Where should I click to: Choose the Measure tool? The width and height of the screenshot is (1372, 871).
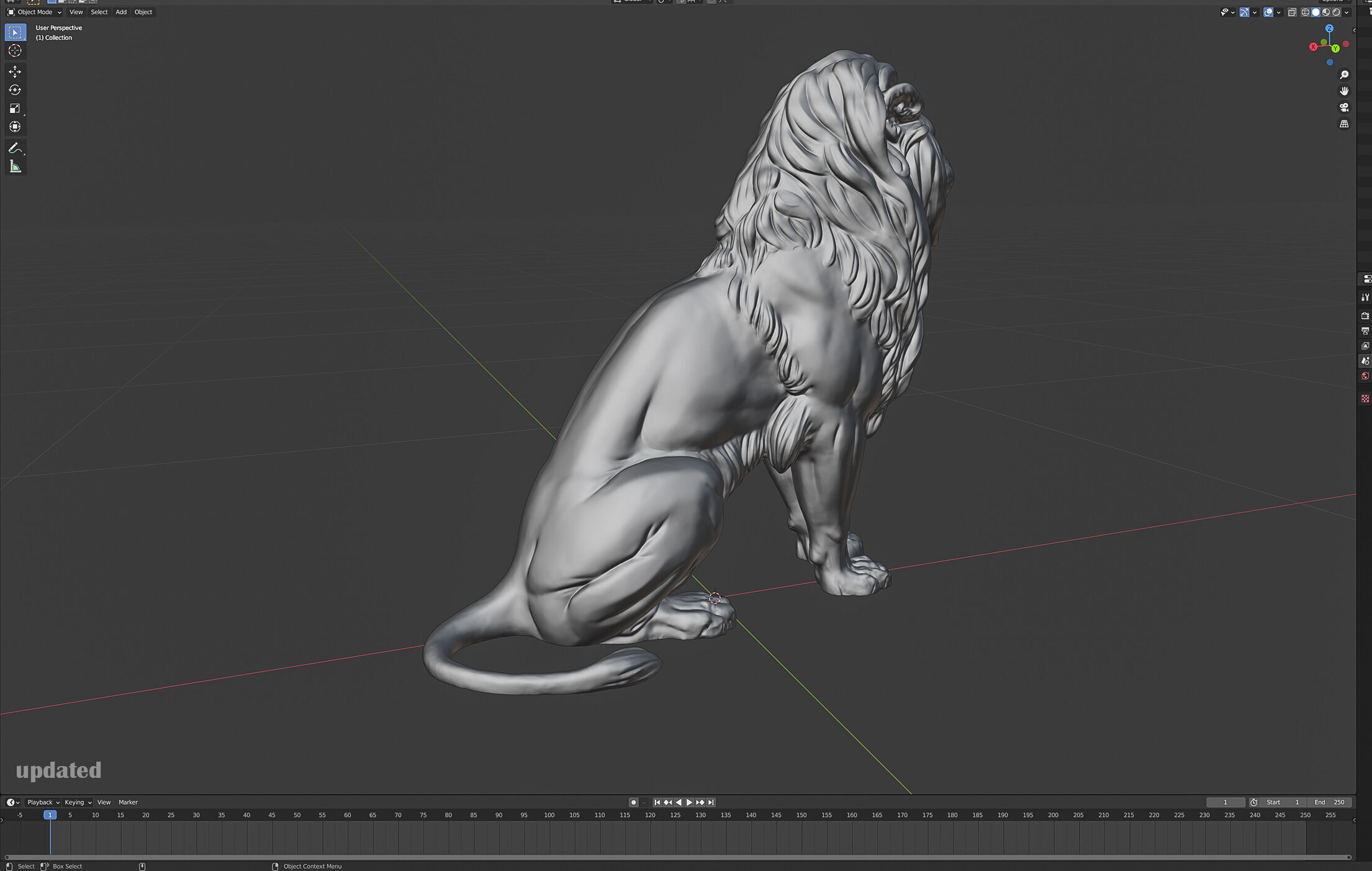(x=15, y=166)
